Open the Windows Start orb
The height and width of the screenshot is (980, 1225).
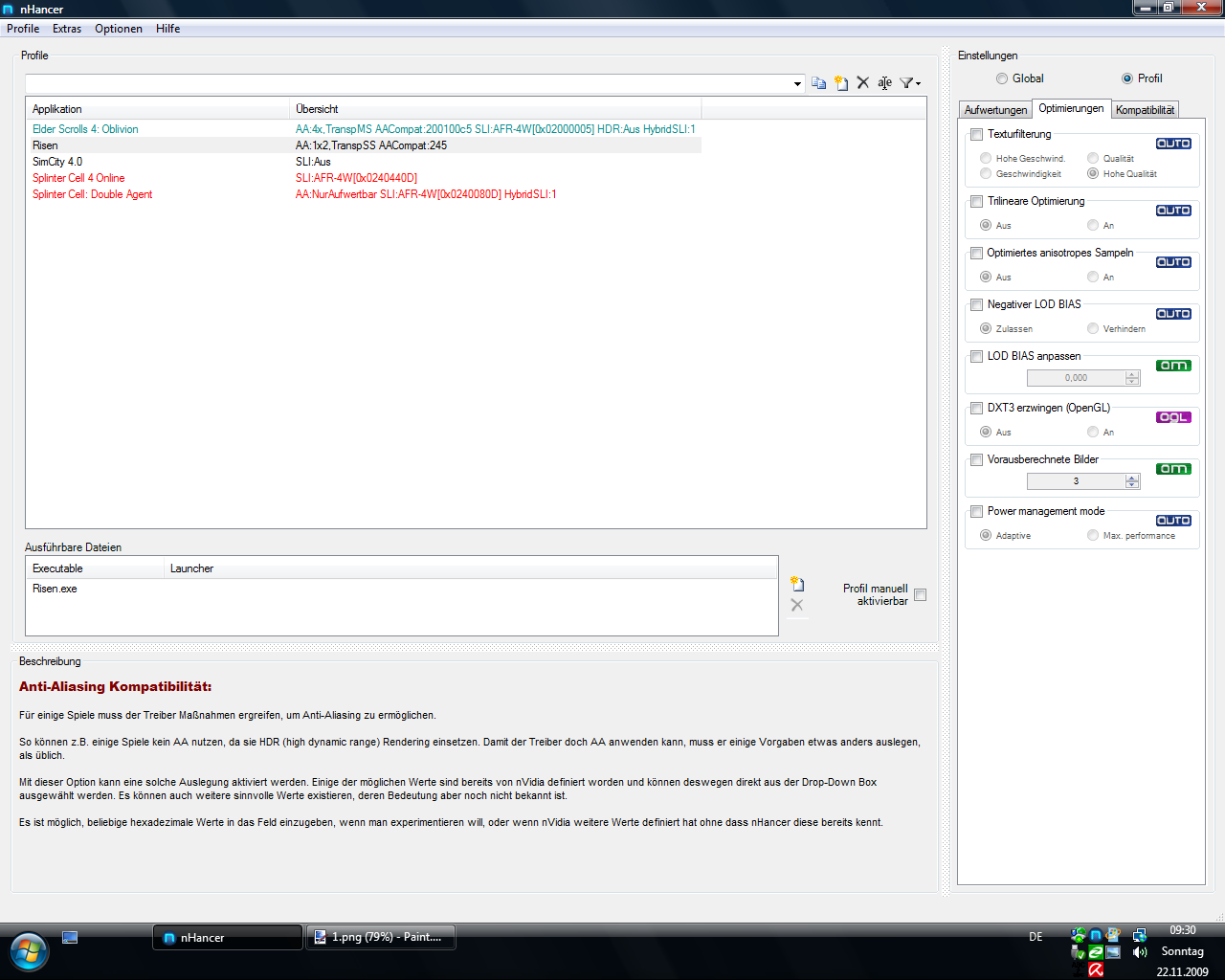point(29,951)
